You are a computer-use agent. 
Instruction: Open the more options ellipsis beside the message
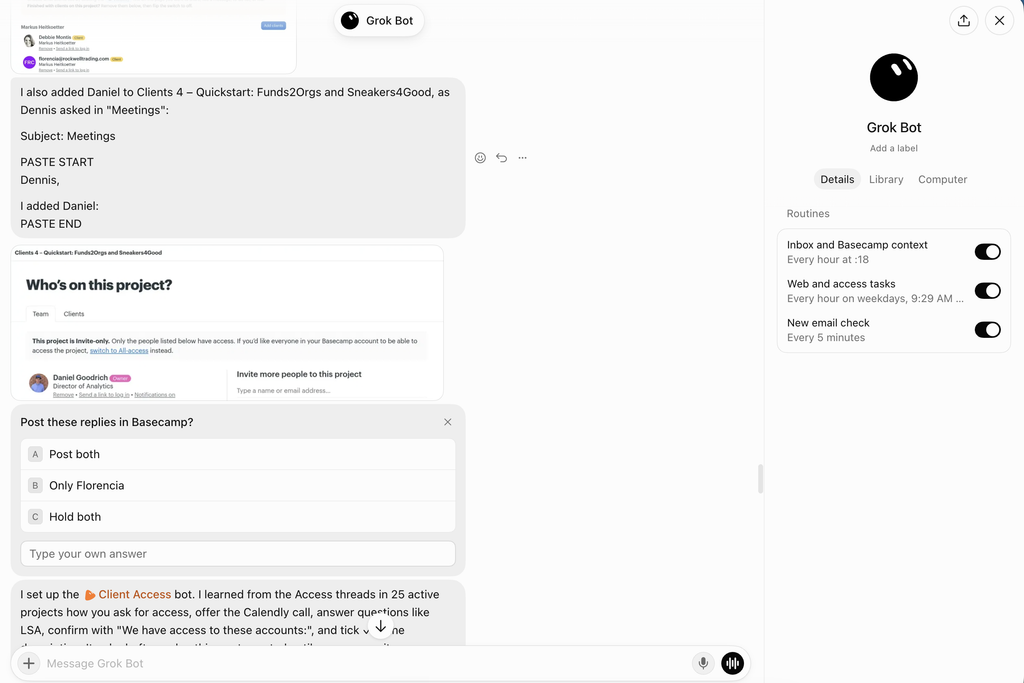point(522,157)
